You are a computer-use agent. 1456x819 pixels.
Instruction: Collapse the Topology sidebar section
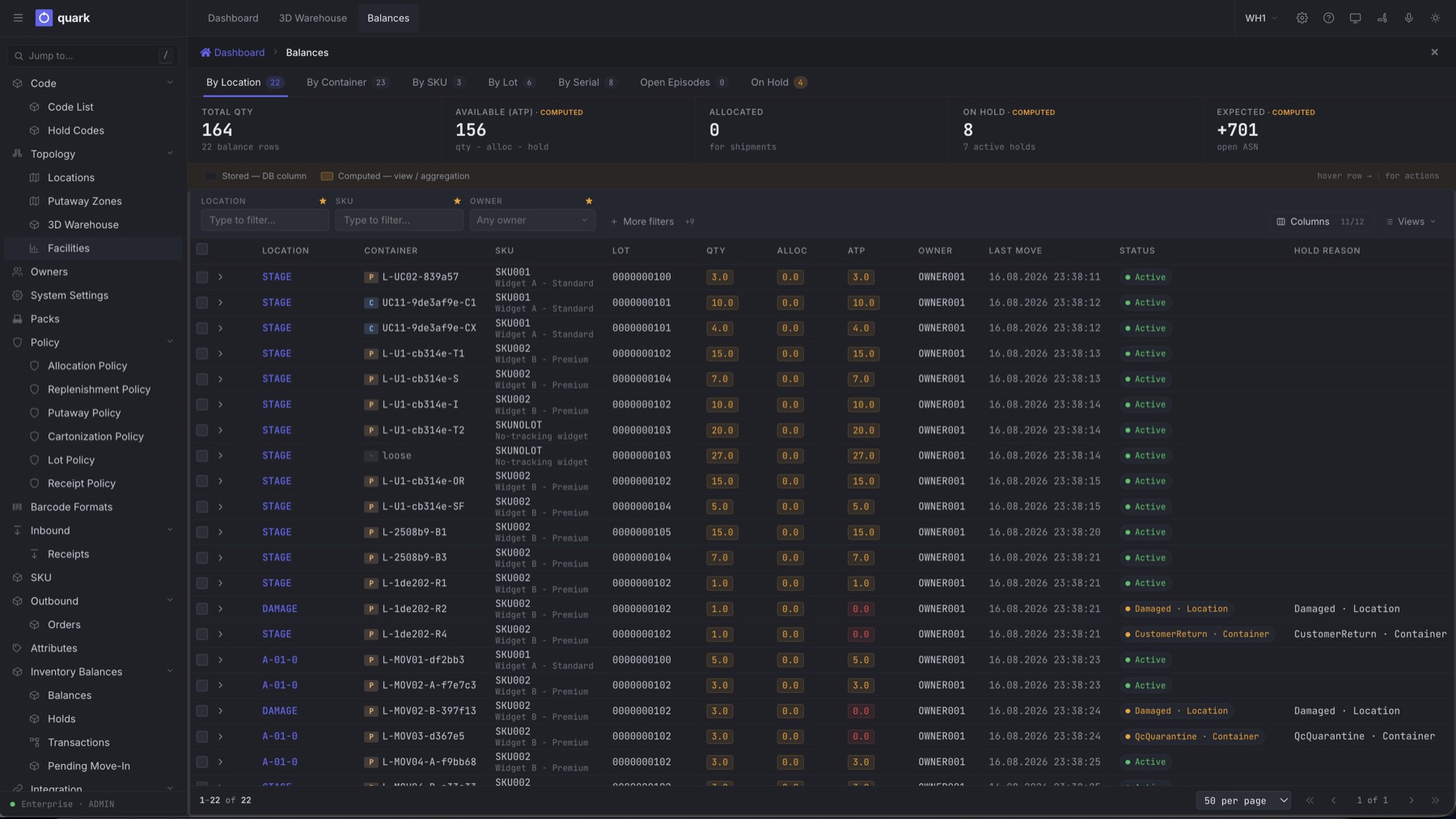point(169,154)
